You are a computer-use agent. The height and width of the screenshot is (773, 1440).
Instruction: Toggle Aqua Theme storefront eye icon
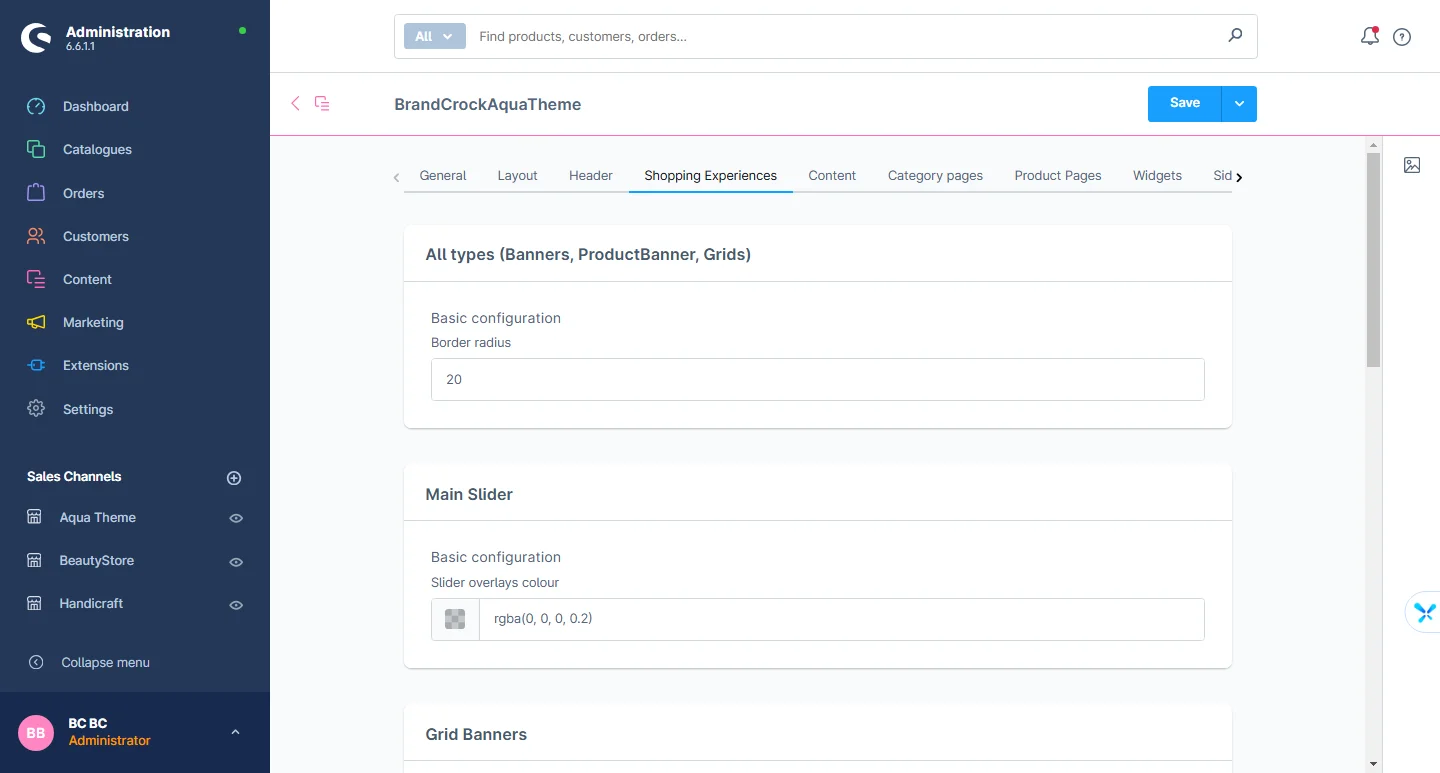(236, 518)
